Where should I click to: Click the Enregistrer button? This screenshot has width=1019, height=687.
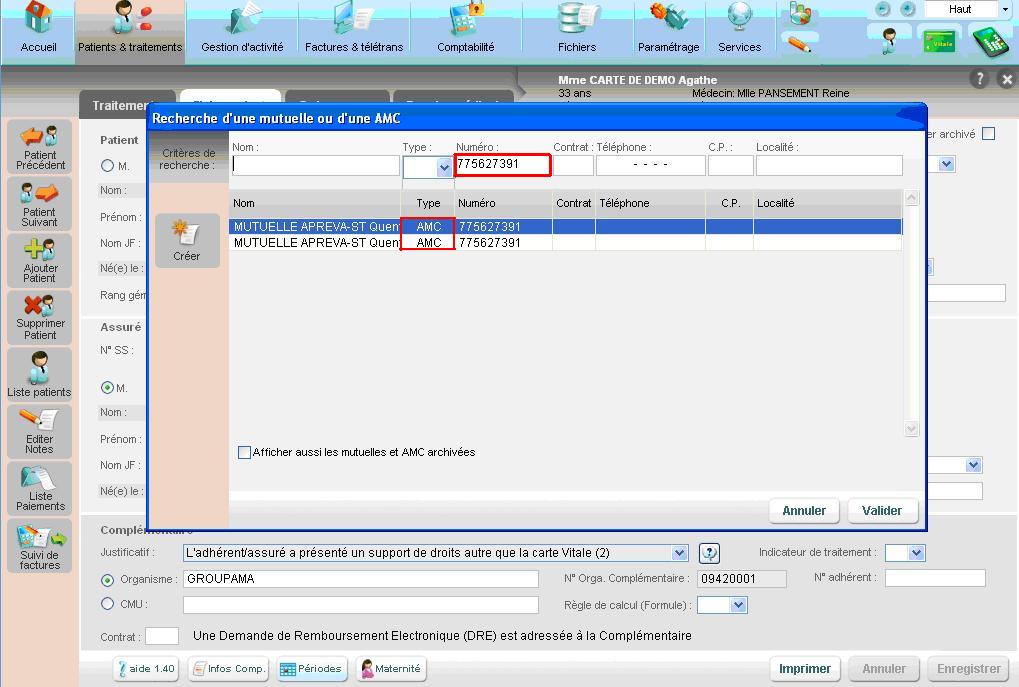968,669
